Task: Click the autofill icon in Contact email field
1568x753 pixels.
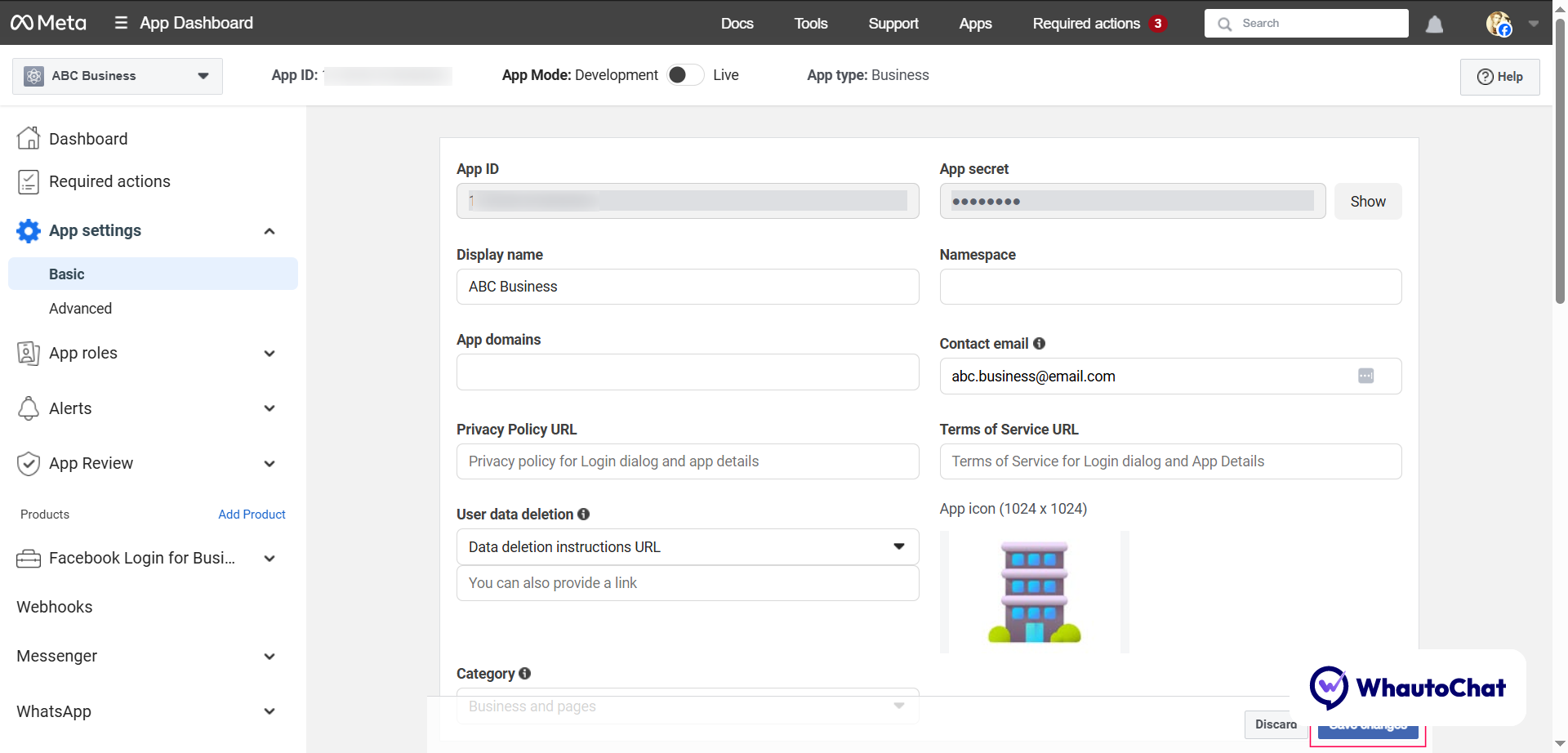Action: (1365, 376)
